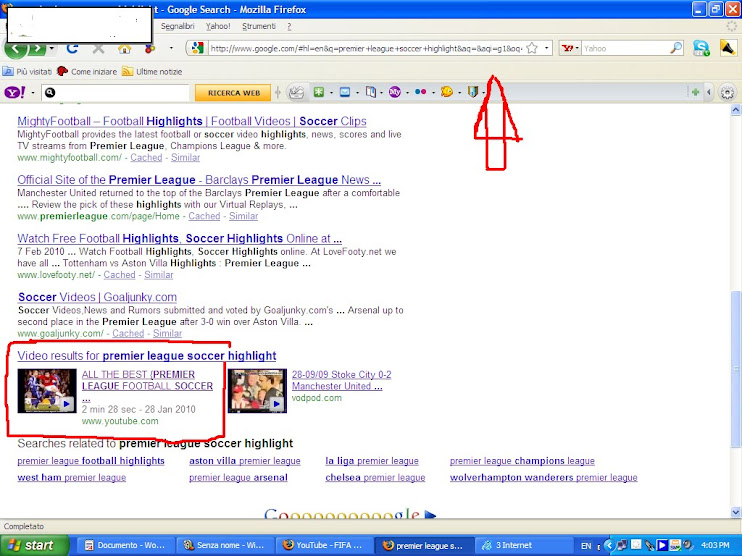Search related: chelsea premier league
The image size is (742, 556).
point(375,478)
